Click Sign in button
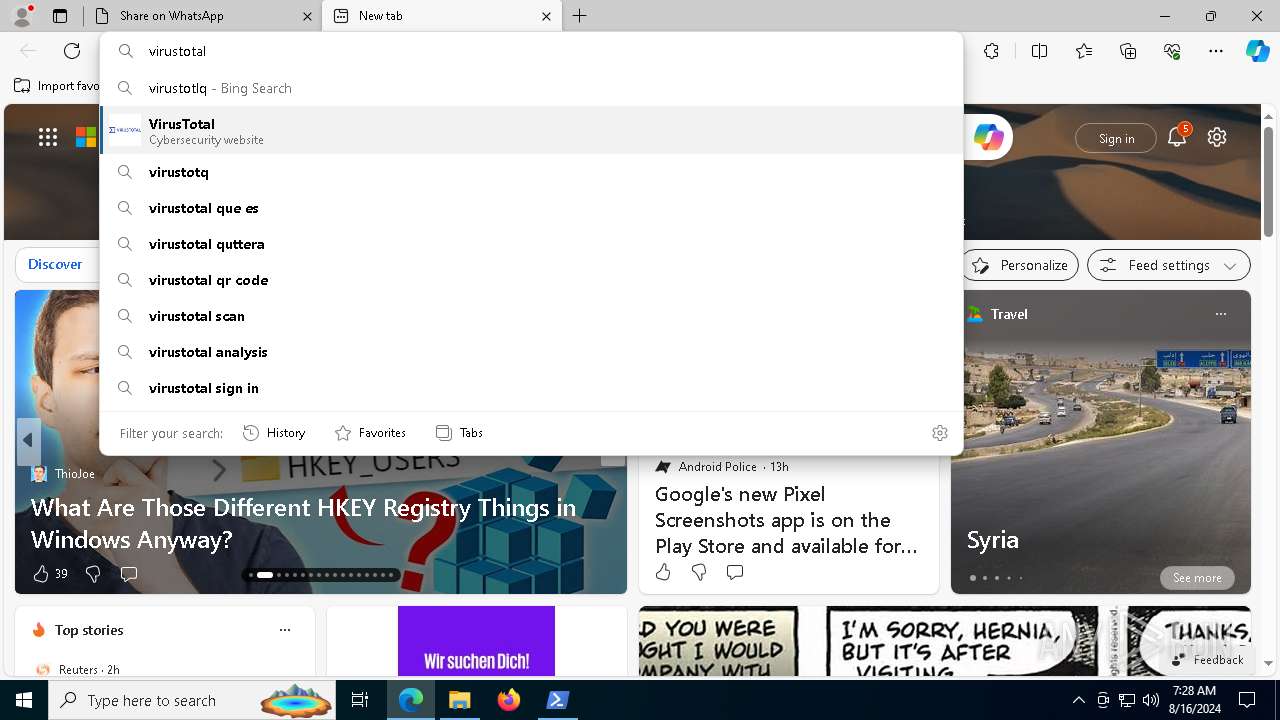The width and height of the screenshot is (1280, 720). point(1116,138)
